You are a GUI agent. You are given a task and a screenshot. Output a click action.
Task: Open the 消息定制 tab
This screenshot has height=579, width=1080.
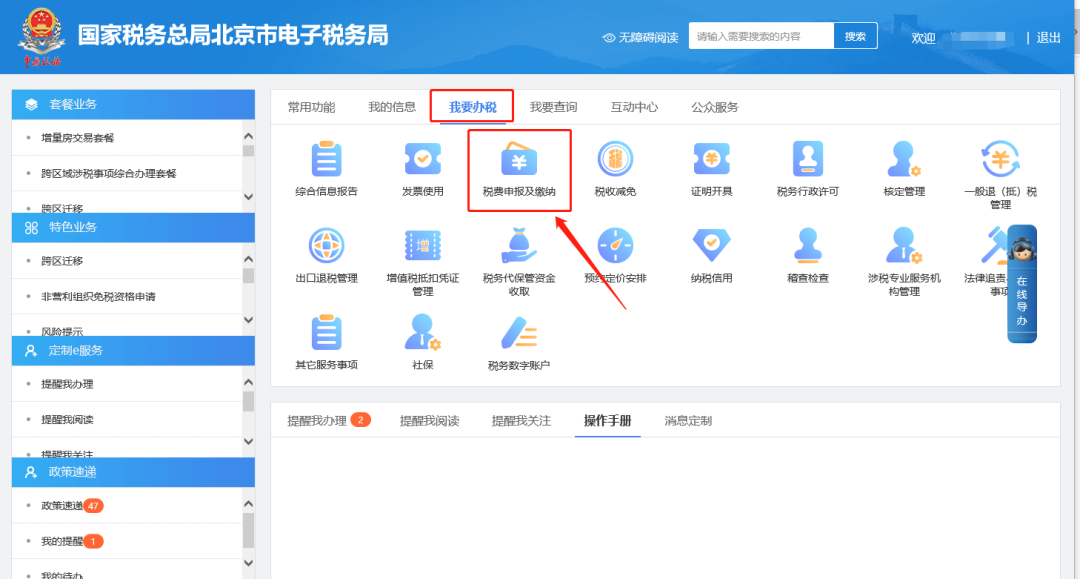688,421
